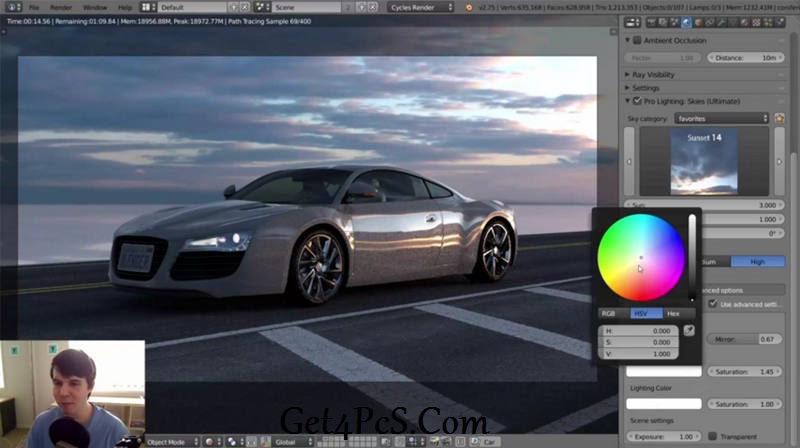Open the Particles properties tab icon
Image resolution: width=800 pixels, height=448 pixels.
[x=768, y=22]
